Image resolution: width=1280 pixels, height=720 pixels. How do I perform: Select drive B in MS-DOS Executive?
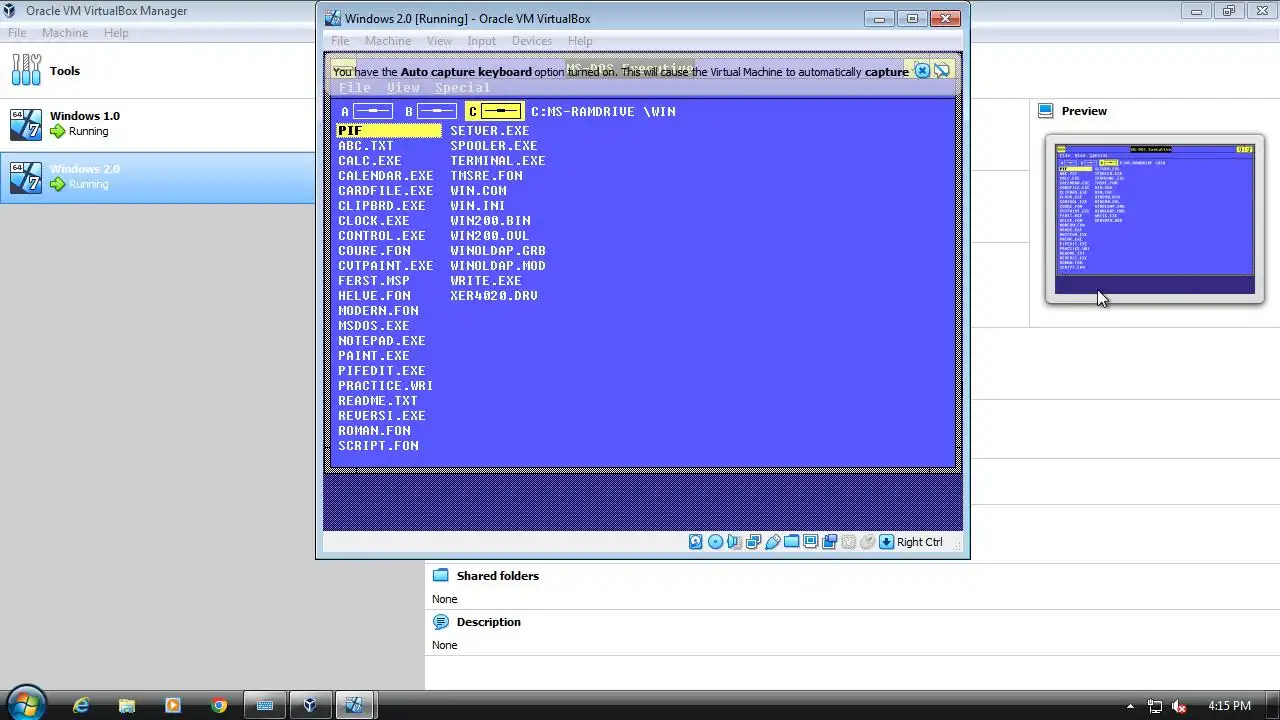pyautogui.click(x=431, y=111)
